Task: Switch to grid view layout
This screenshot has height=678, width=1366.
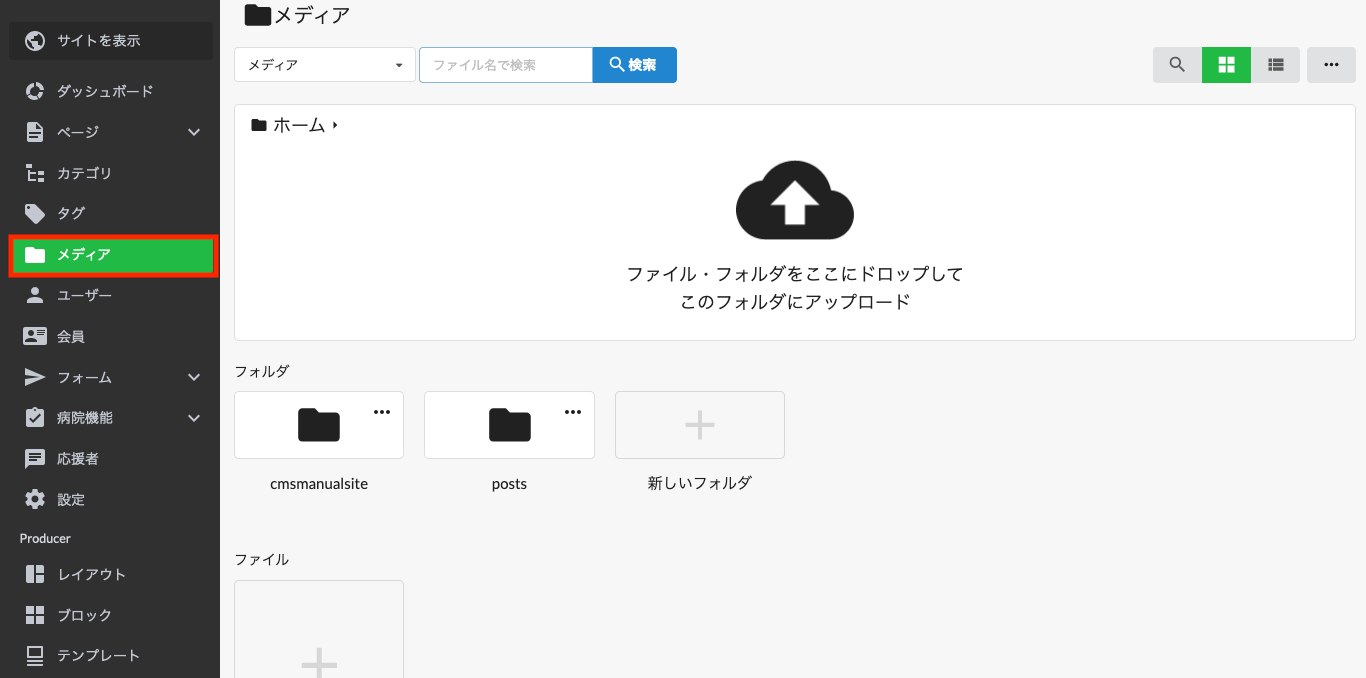Action: [1226, 65]
